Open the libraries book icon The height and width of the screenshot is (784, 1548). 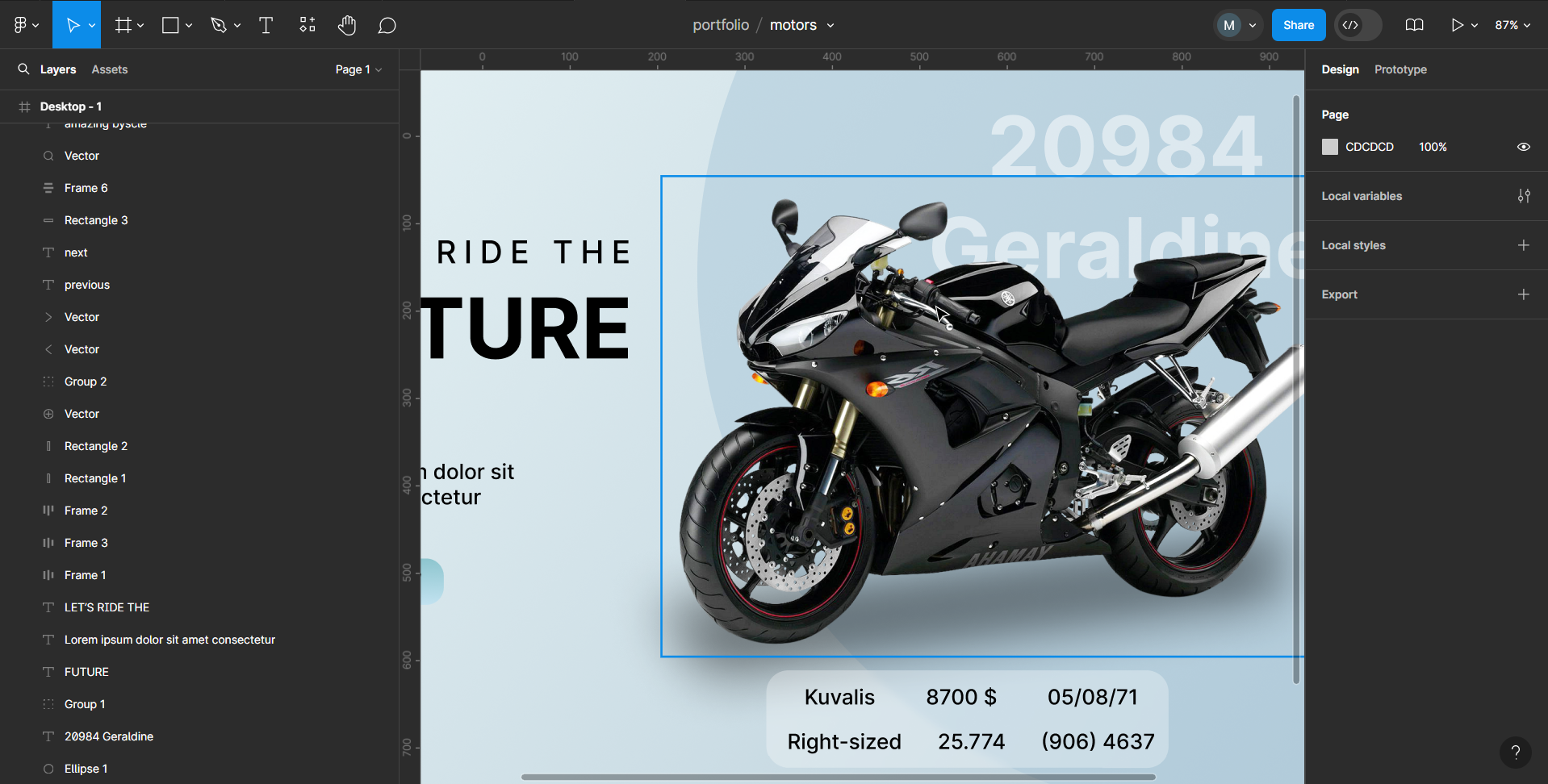pyautogui.click(x=1414, y=25)
